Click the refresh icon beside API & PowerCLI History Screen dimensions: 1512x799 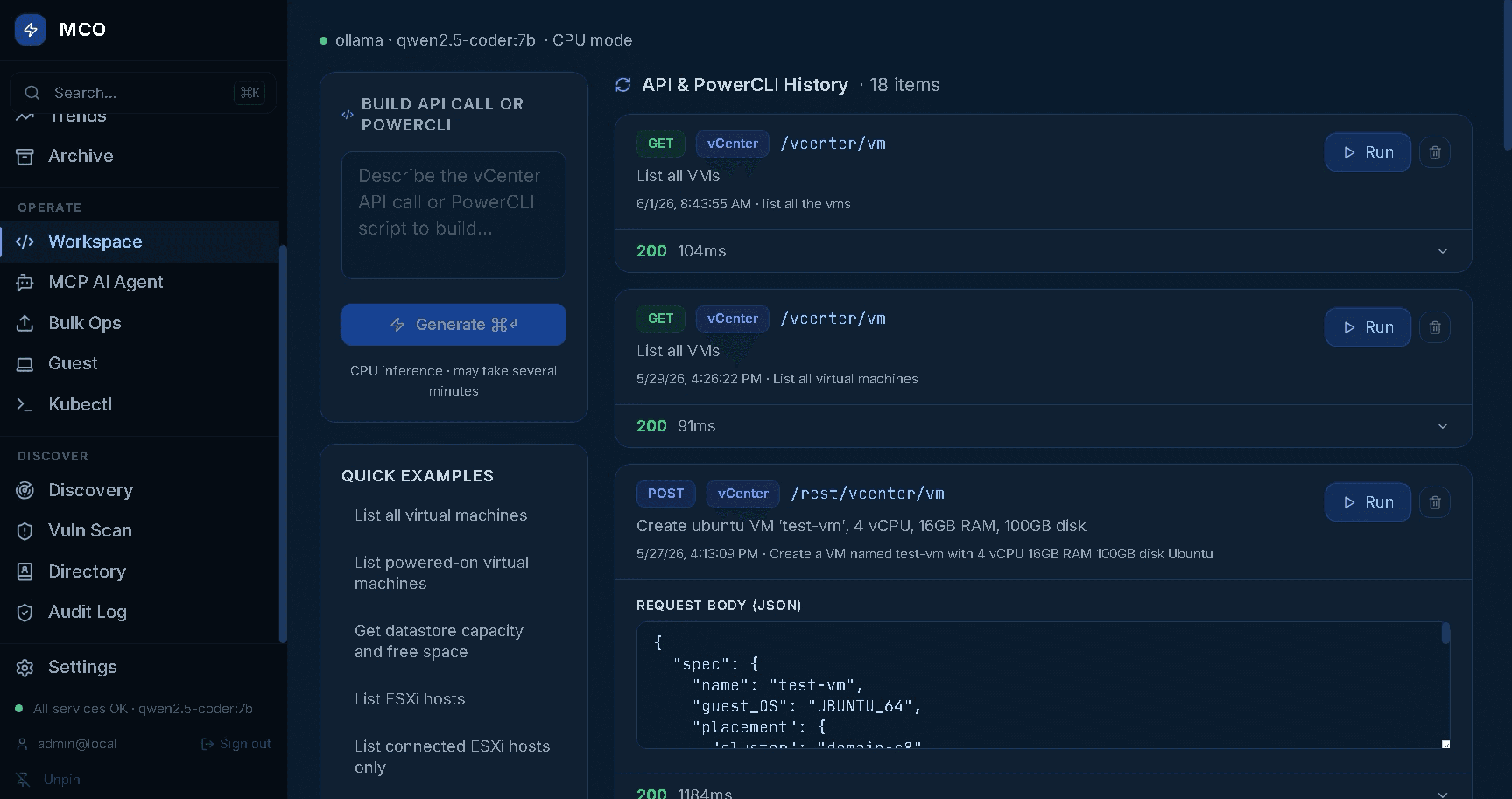pyautogui.click(x=623, y=85)
